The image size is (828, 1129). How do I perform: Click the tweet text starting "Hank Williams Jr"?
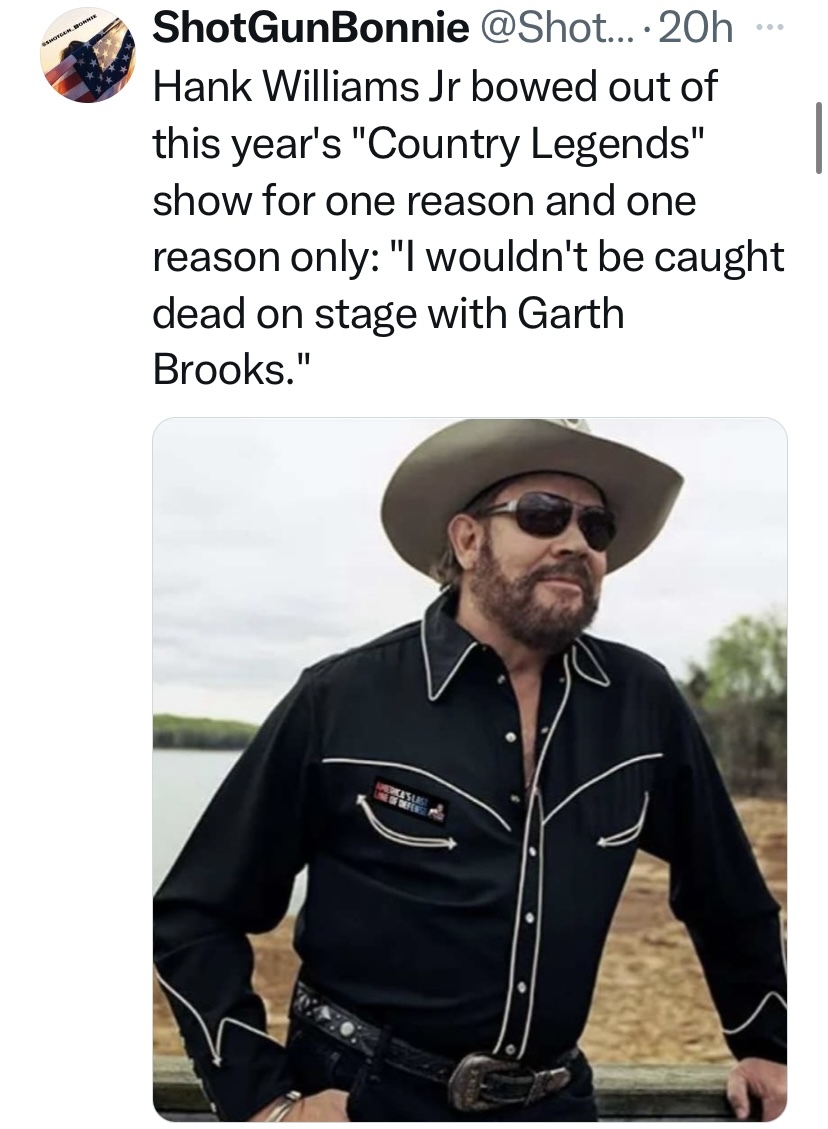click(x=434, y=87)
